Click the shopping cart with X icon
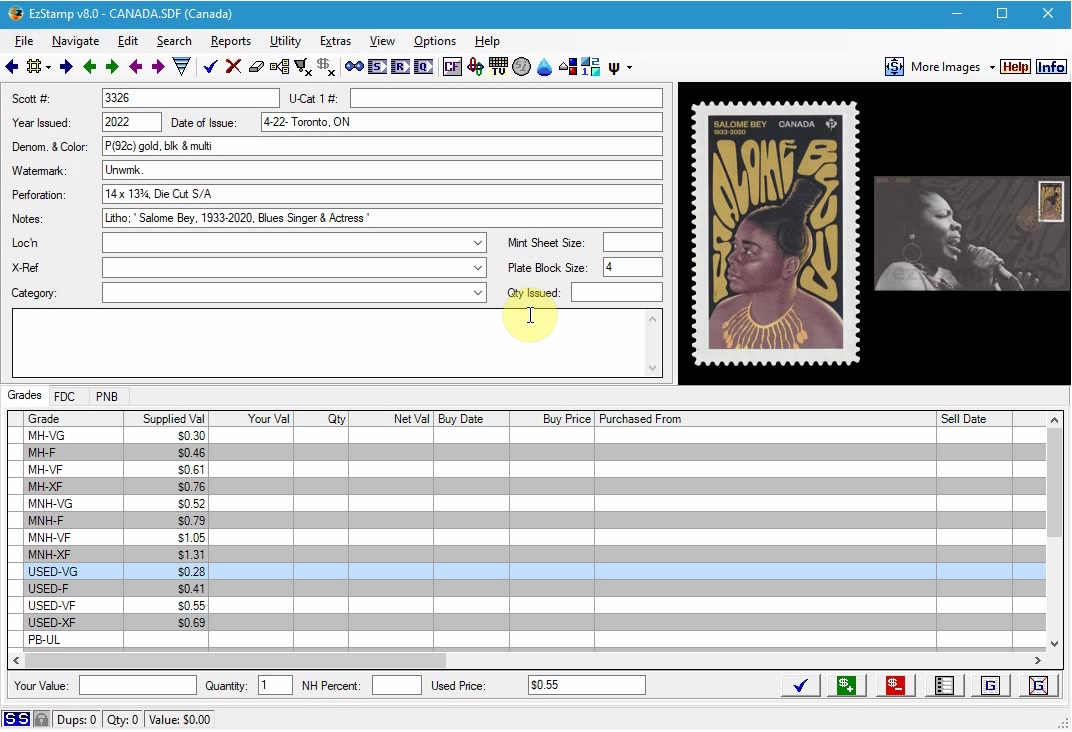This screenshot has height=732, width=1072. [303, 67]
